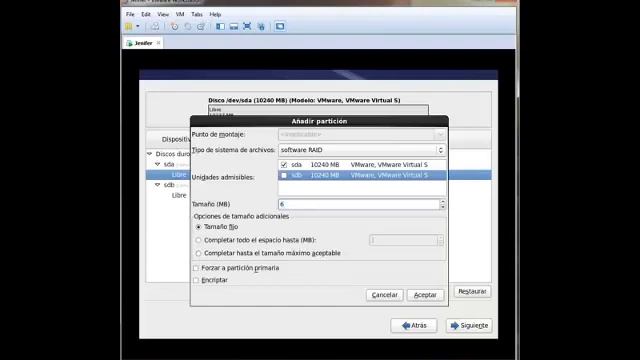Enable the Encriptar checkbox
The height and width of the screenshot is (360, 640).
[196, 280]
